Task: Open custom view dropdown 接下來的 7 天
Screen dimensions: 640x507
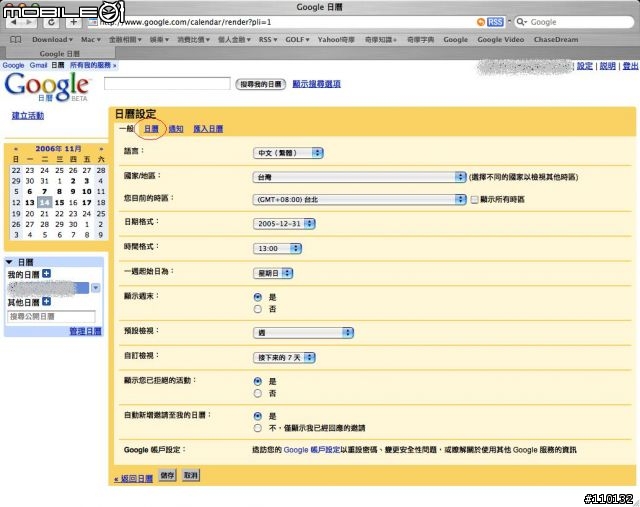Action: point(284,358)
